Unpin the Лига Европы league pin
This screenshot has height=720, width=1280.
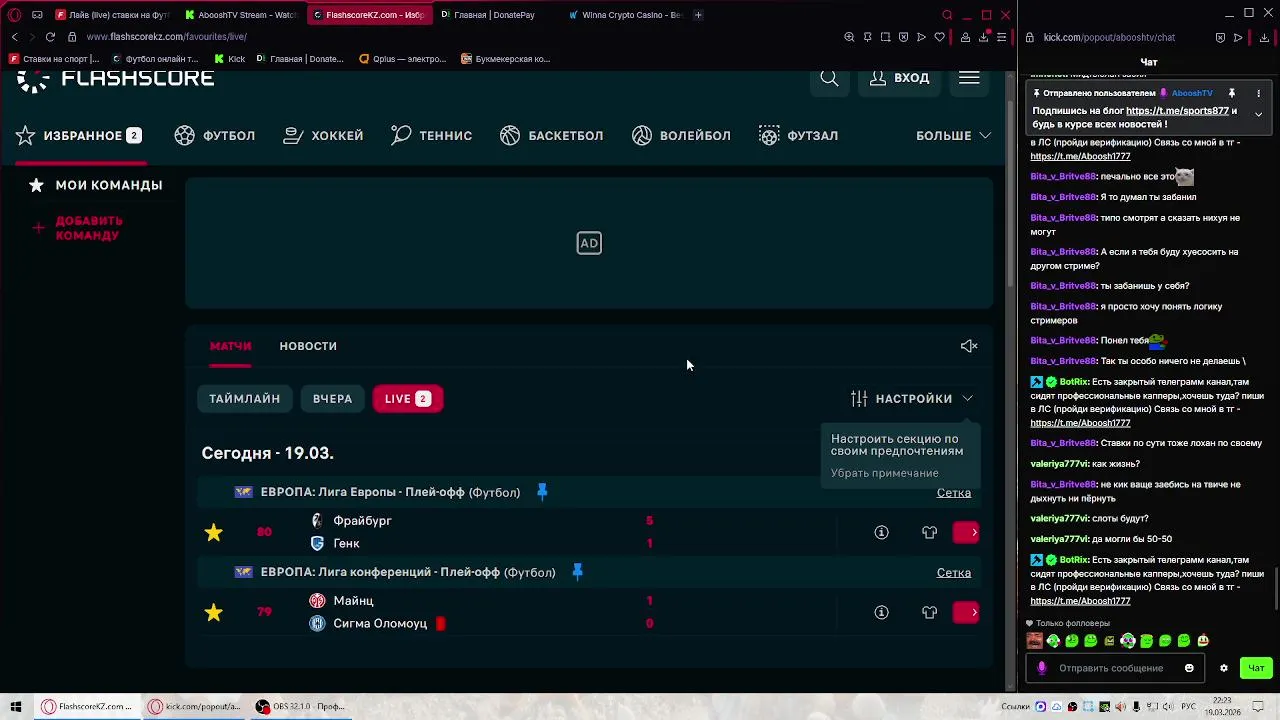542,492
